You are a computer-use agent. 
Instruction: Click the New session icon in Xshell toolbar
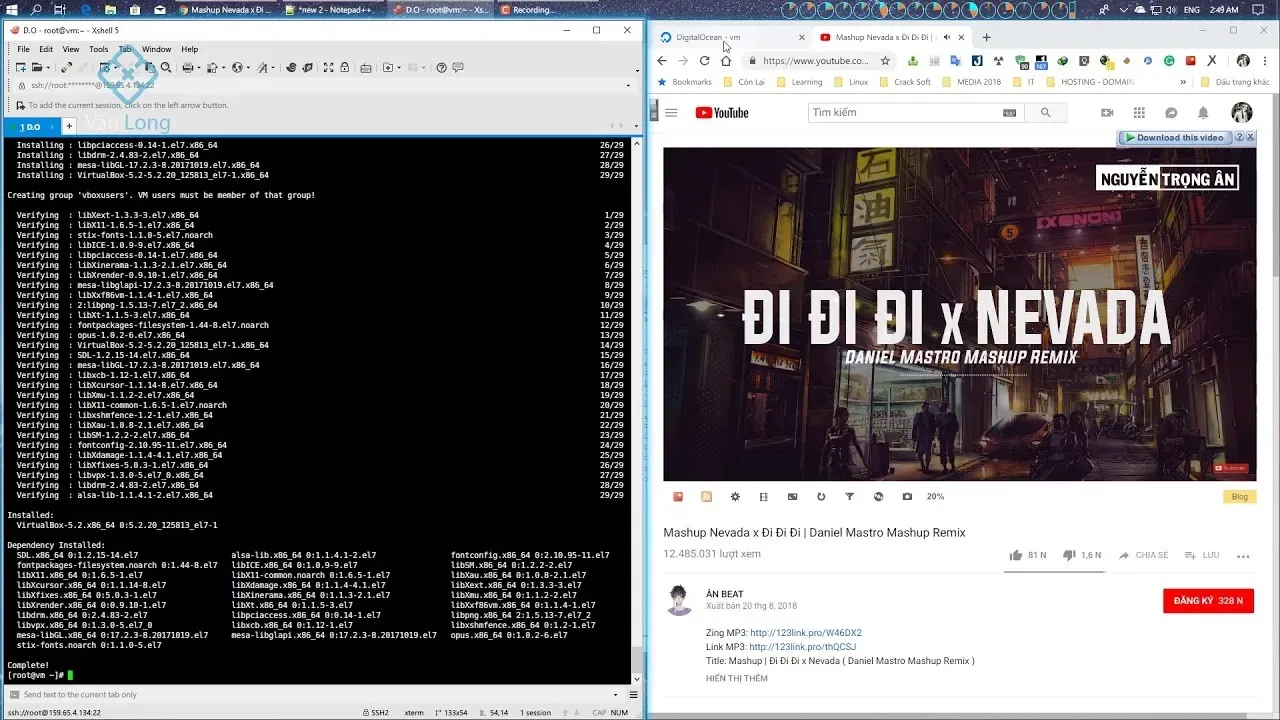[20, 68]
